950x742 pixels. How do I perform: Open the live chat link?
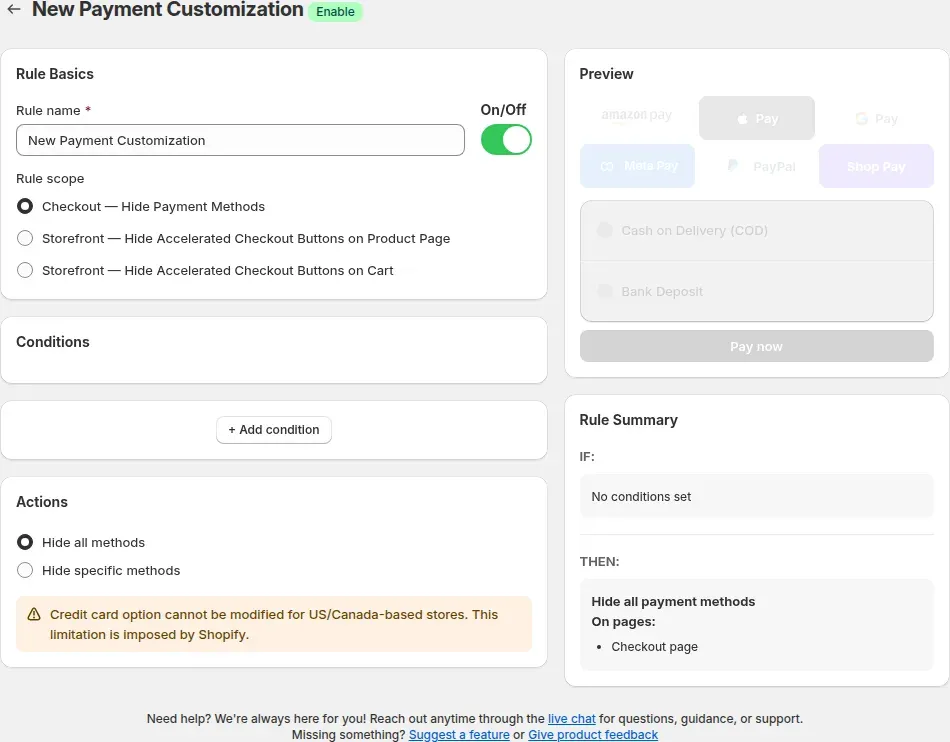[x=571, y=718]
